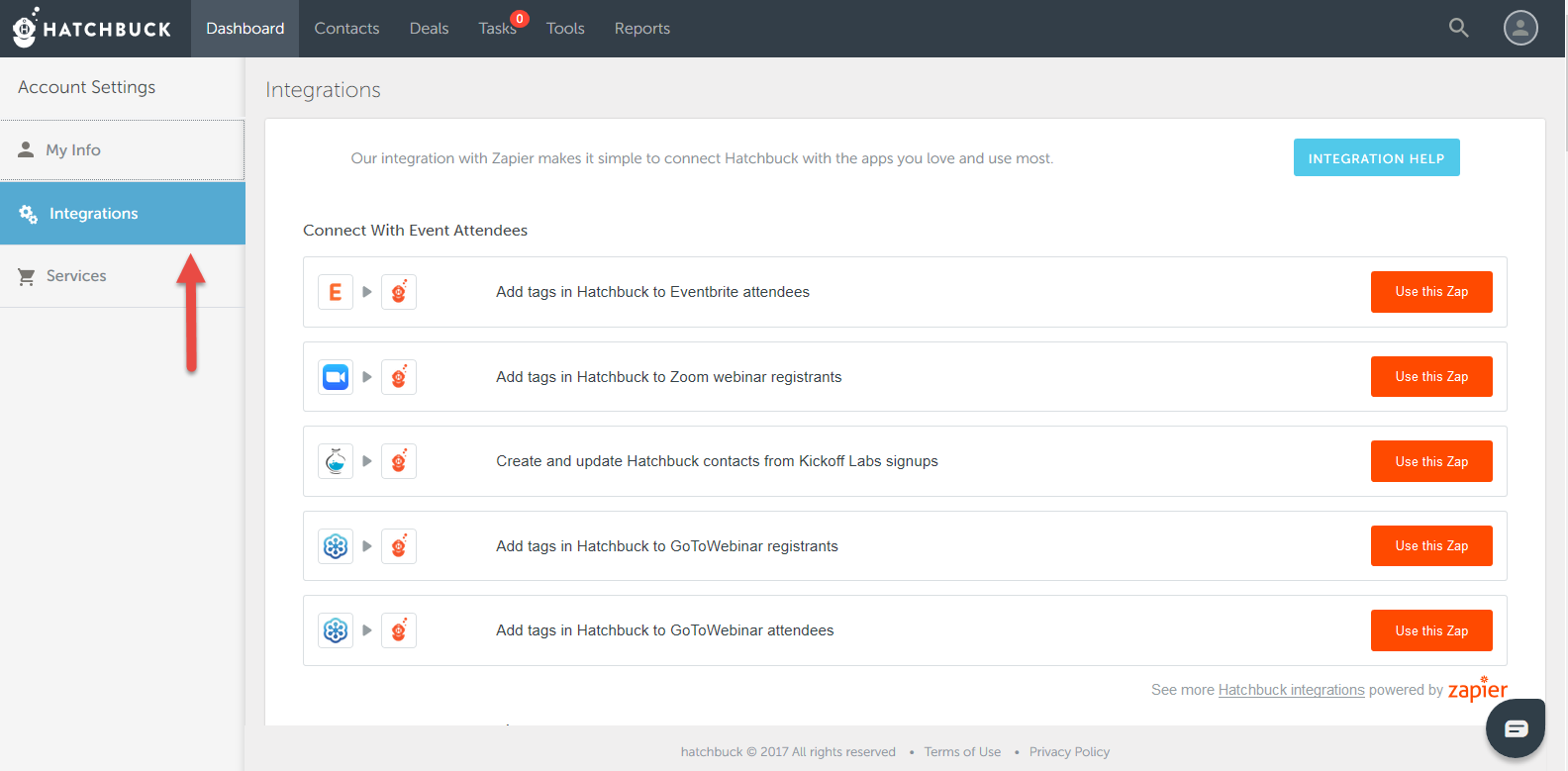The width and height of the screenshot is (1568, 771).
Task: Click the Zapier logo
Action: (1478, 689)
